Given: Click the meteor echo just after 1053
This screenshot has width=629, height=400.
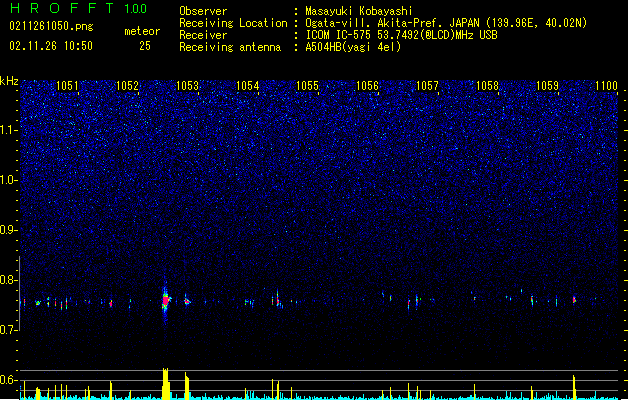Looking at the screenshot, I should point(187,301).
